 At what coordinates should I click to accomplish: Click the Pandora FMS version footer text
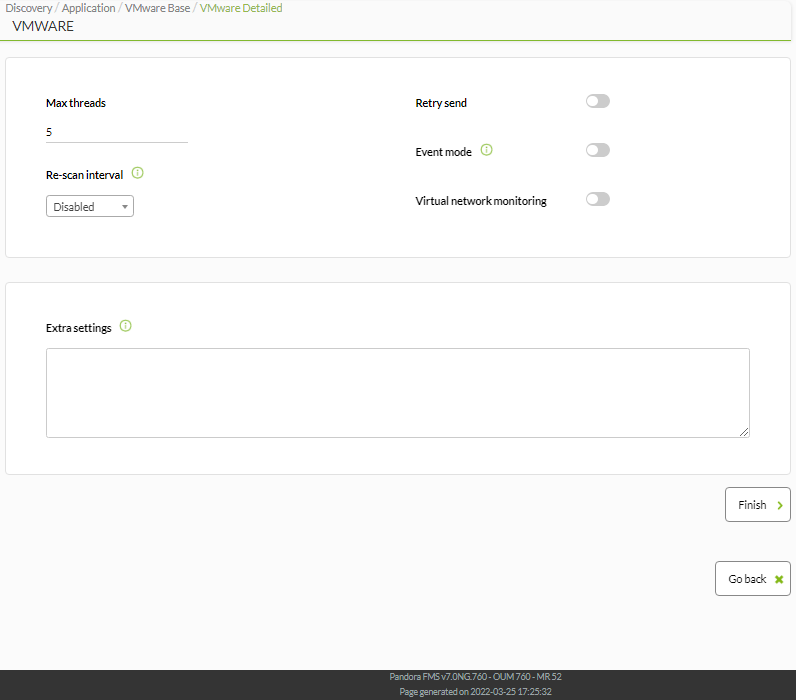click(x=476, y=677)
